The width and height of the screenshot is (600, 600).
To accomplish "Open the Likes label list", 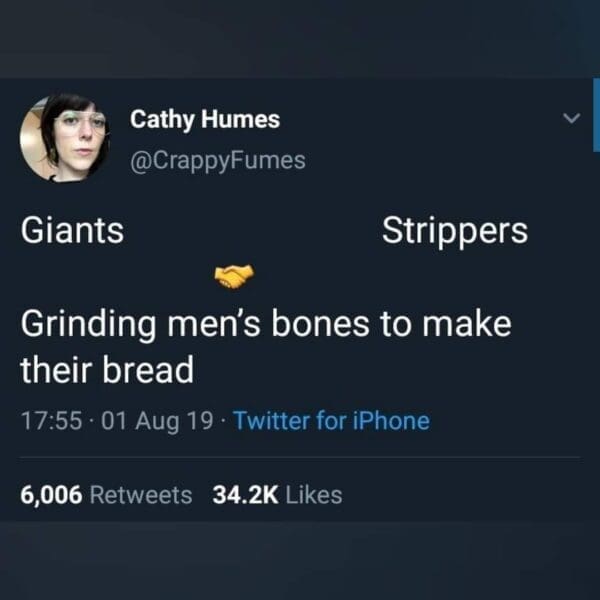I will [x=314, y=495].
